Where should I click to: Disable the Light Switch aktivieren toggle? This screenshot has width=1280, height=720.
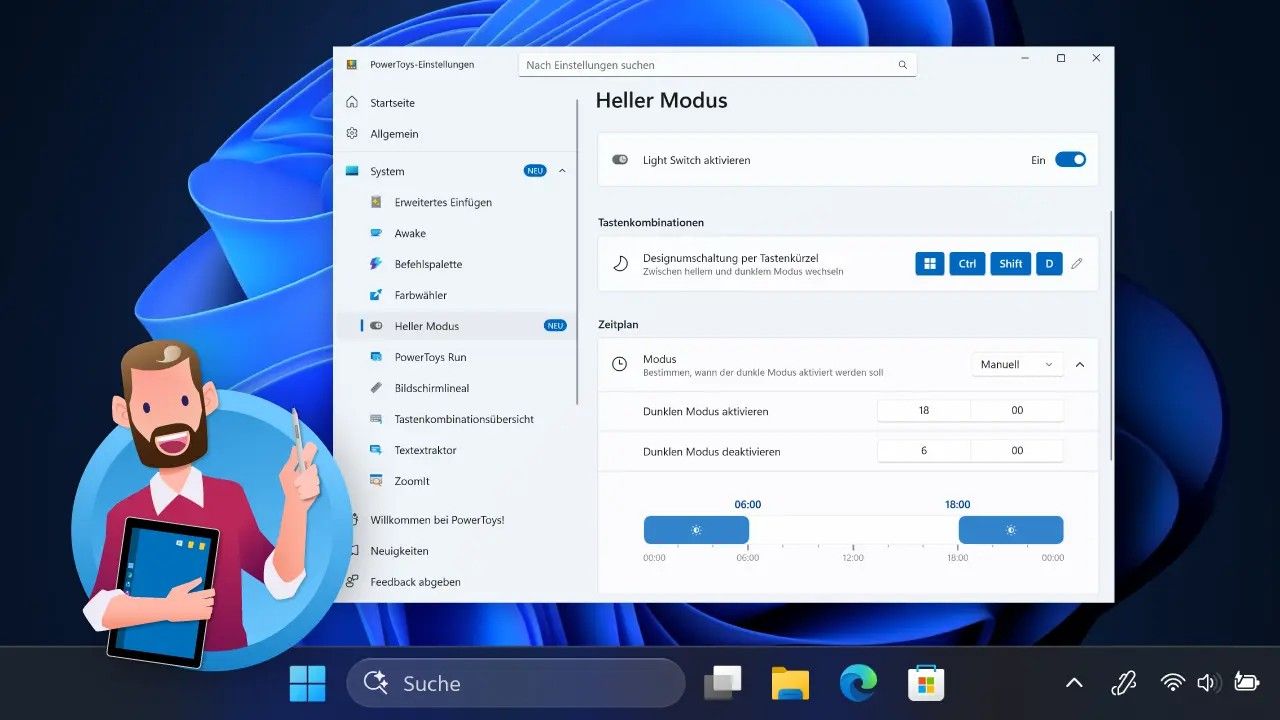click(1070, 160)
